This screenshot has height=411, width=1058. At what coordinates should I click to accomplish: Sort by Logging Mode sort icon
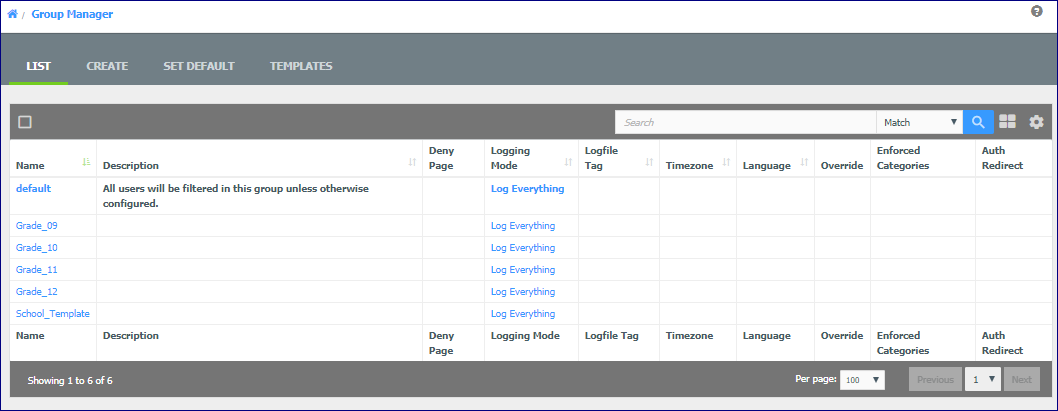pyautogui.click(x=568, y=162)
